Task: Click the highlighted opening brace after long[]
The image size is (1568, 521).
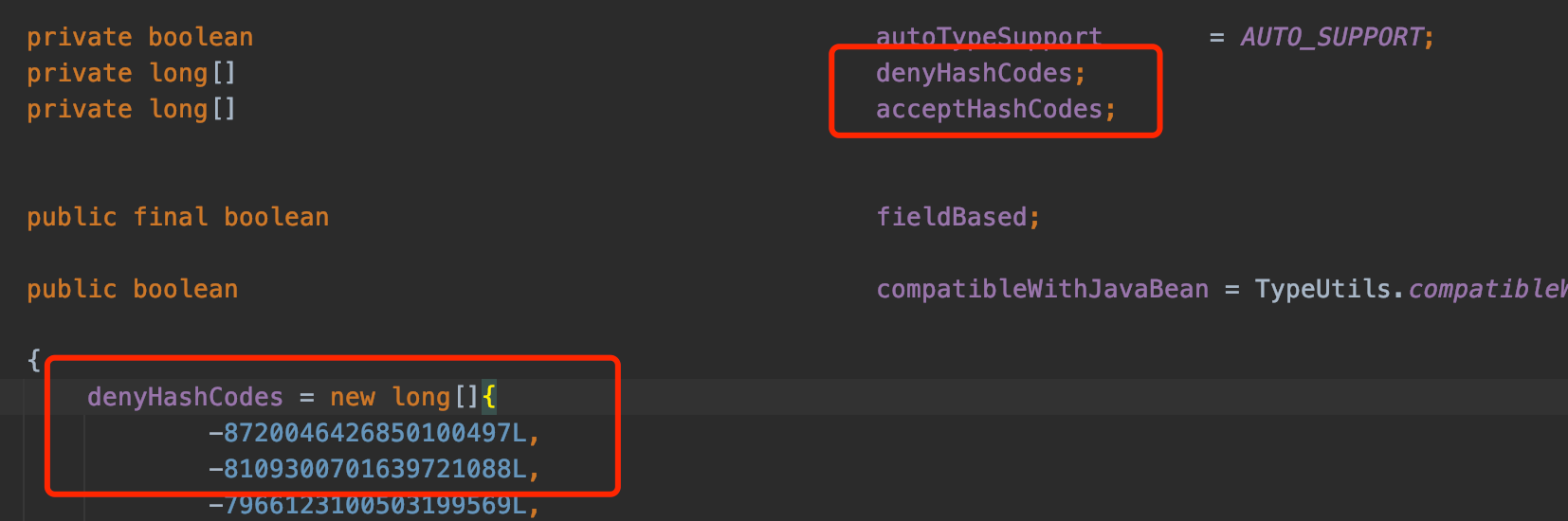Action: [x=489, y=397]
